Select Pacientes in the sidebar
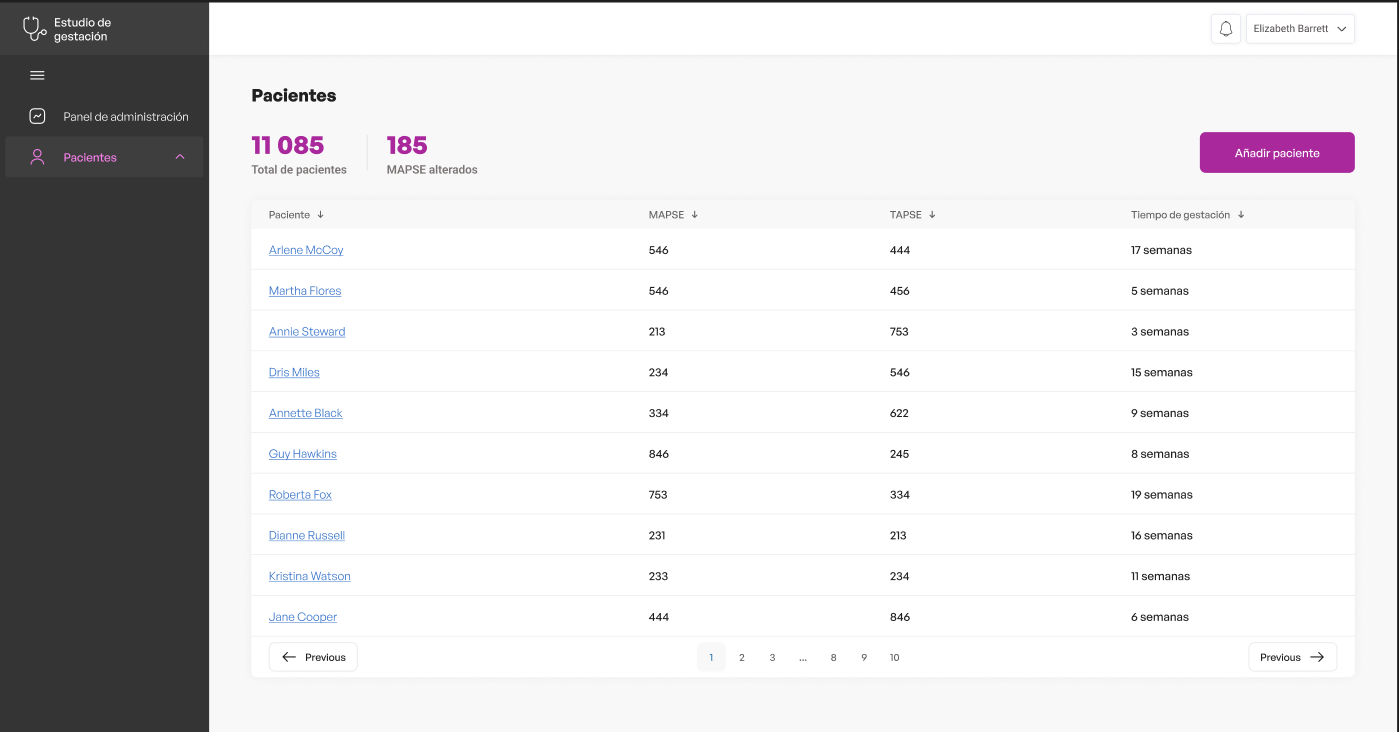The height and width of the screenshot is (732, 1399). pyautogui.click(x=104, y=157)
